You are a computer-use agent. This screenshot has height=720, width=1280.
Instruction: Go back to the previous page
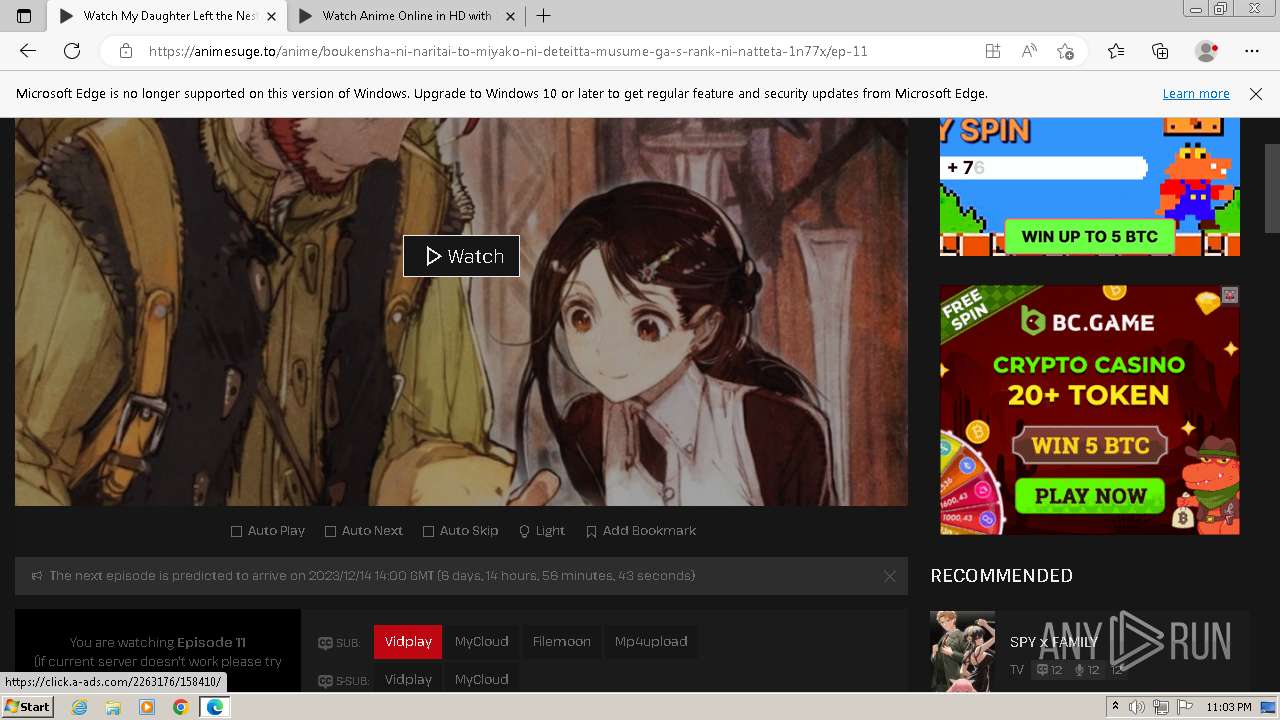[28, 51]
